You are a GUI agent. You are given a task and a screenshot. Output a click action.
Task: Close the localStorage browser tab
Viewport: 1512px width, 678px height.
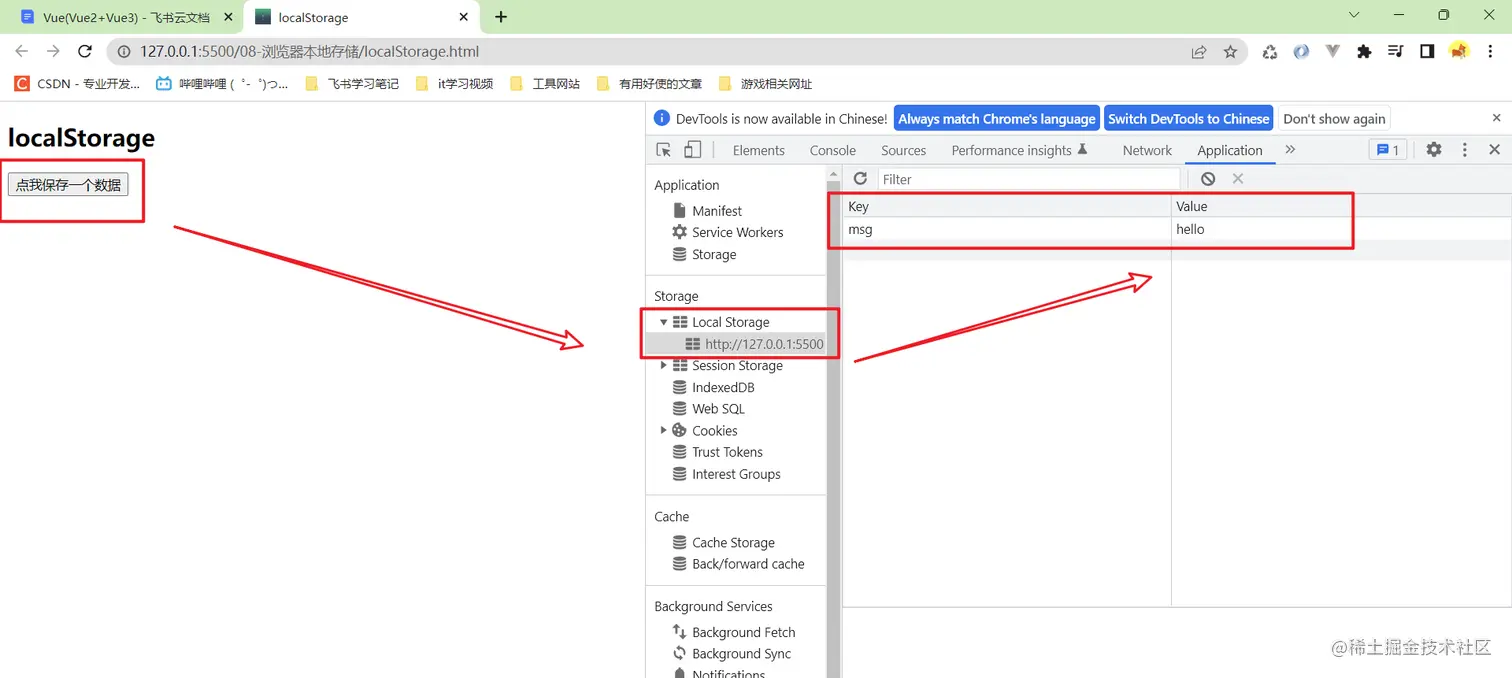pyautogui.click(x=463, y=17)
